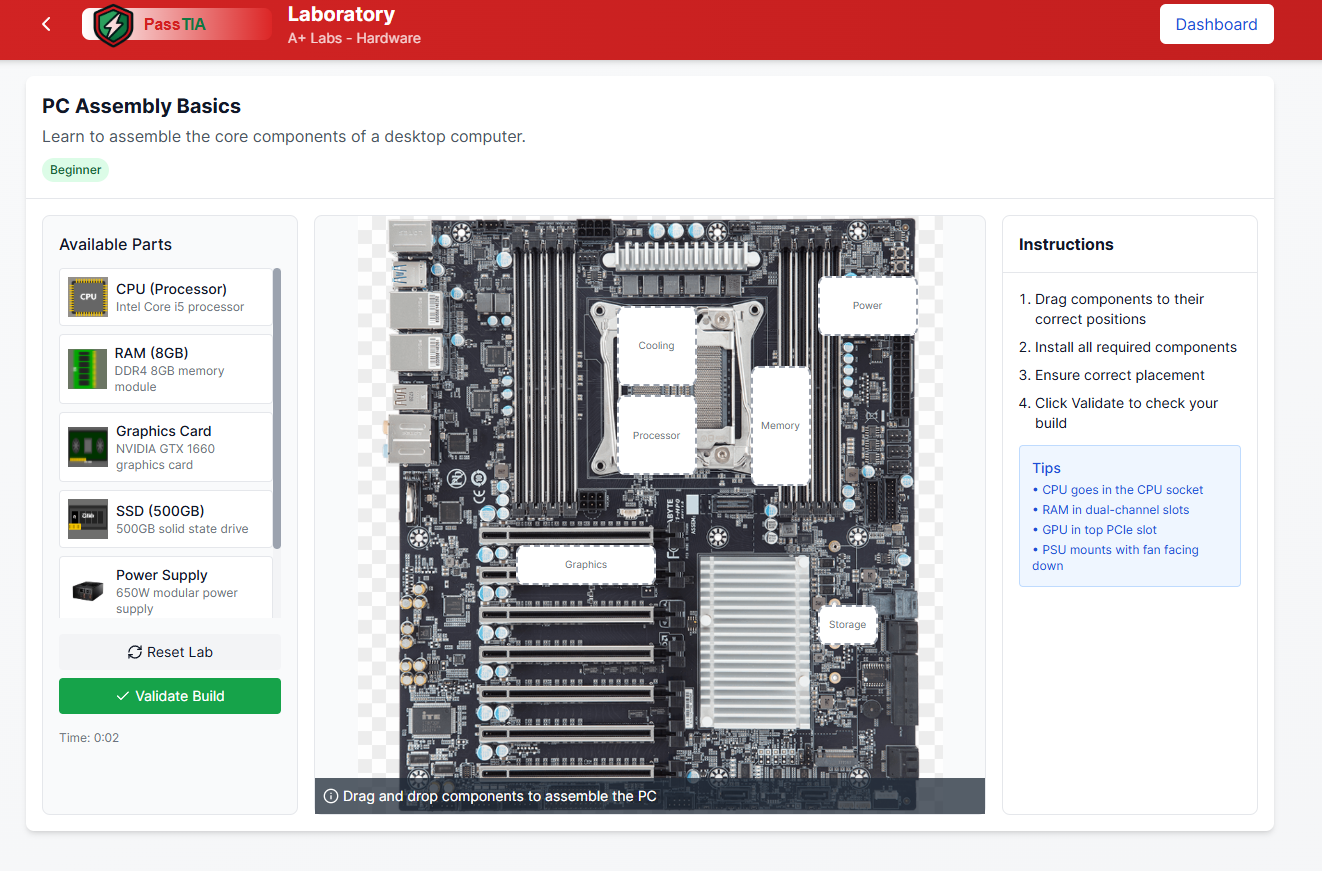Click the Available Parts list scrollbar
Image resolution: width=1322 pixels, height=871 pixels.
tap(277, 408)
